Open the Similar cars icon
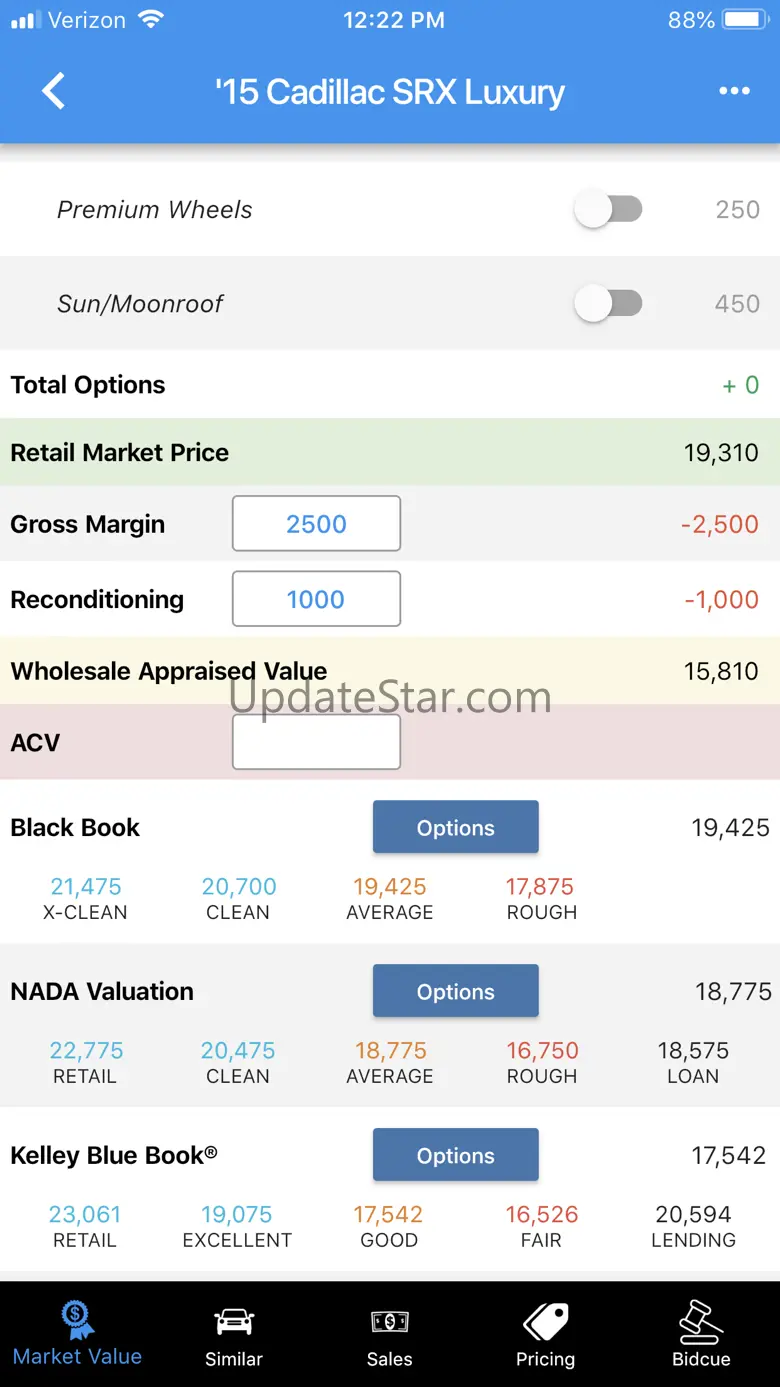Image resolution: width=780 pixels, height=1387 pixels. [234, 1321]
